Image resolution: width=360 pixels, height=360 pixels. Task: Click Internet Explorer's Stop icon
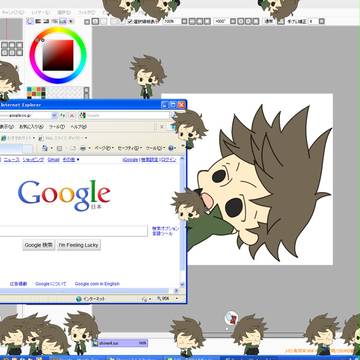click(72, 115)
